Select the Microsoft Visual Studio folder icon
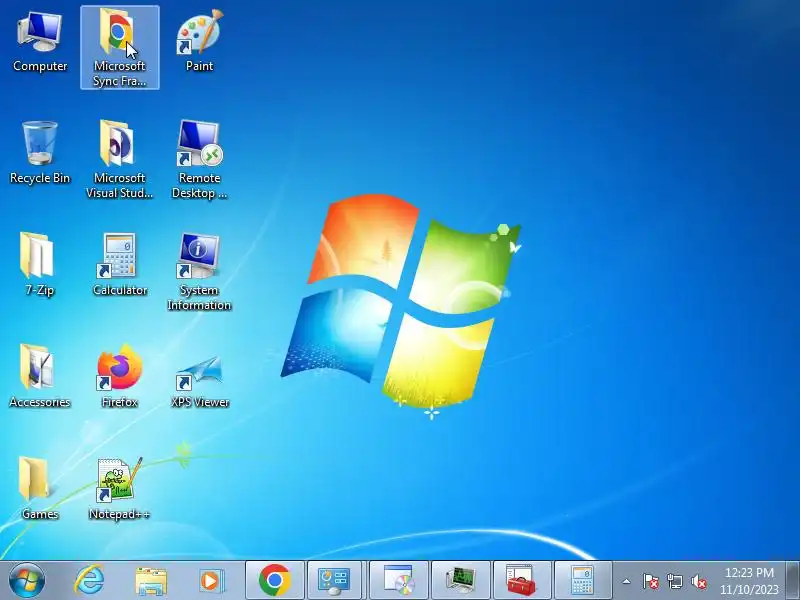This screenshot has height=600, width=800. pyautogui.click(x=120, y=159)
